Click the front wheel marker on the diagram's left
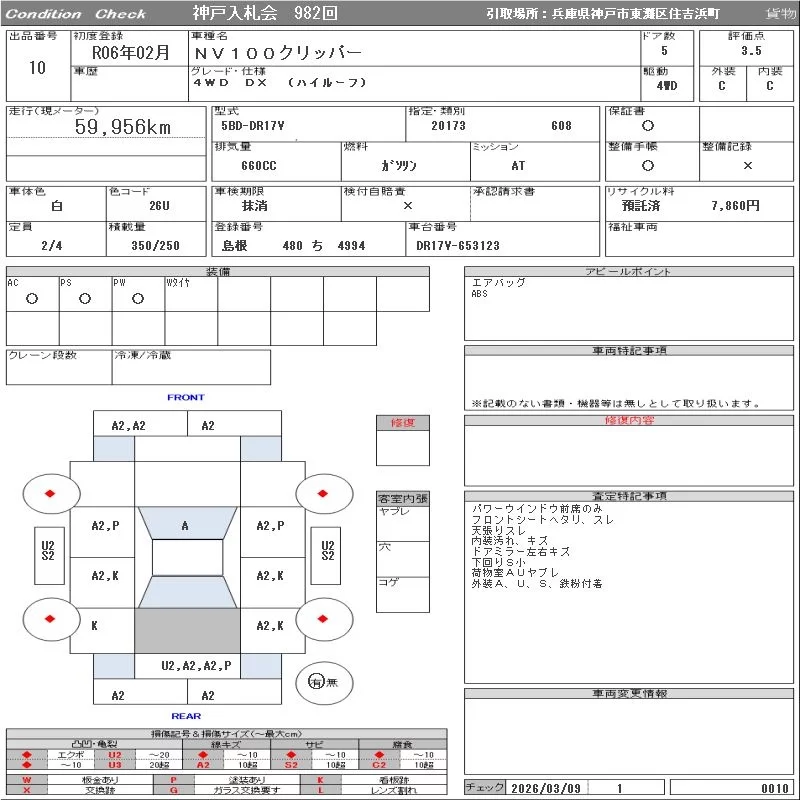The width and height of the screenshot is (800, 800). 51,494
